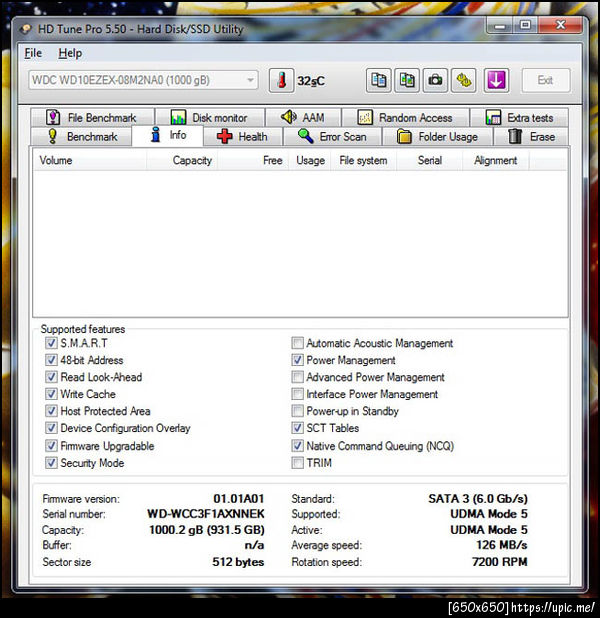Image resolution: width=600 pixels, height=618 pixels.
Task: Click the copy screenshot to clipboard icon
Action: (x=407, y=80)
